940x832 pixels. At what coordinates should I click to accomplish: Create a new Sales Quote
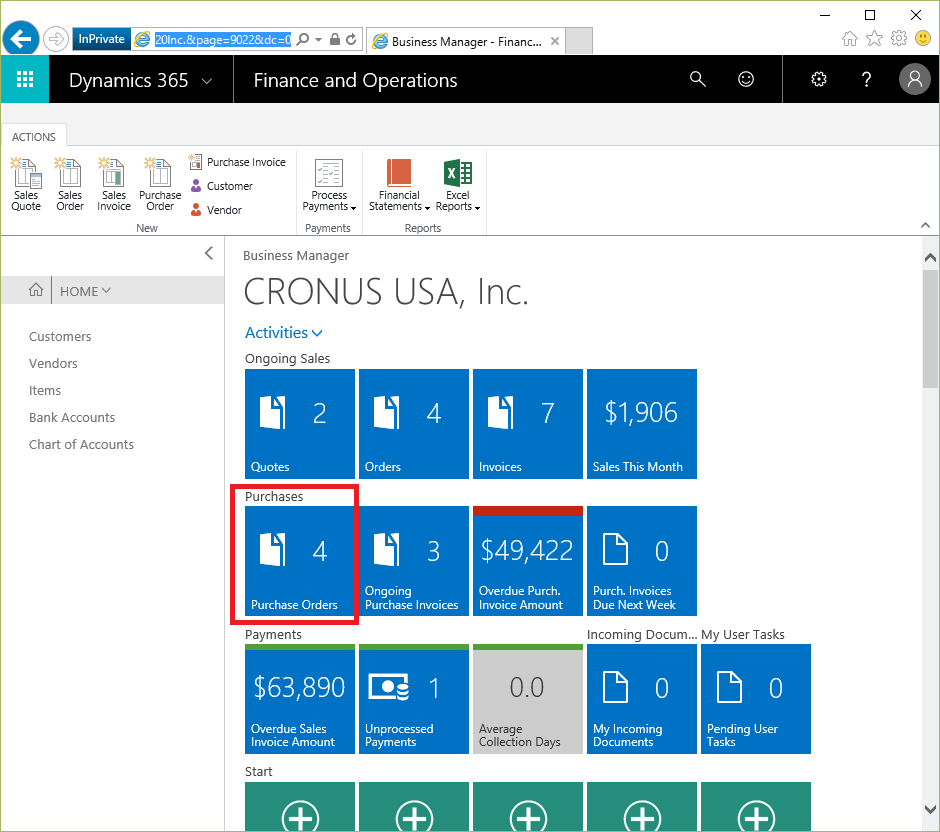(26, 184)
